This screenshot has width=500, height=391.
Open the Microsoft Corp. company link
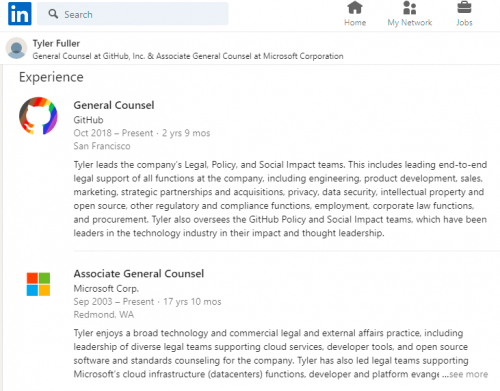(x=106, y=288)
